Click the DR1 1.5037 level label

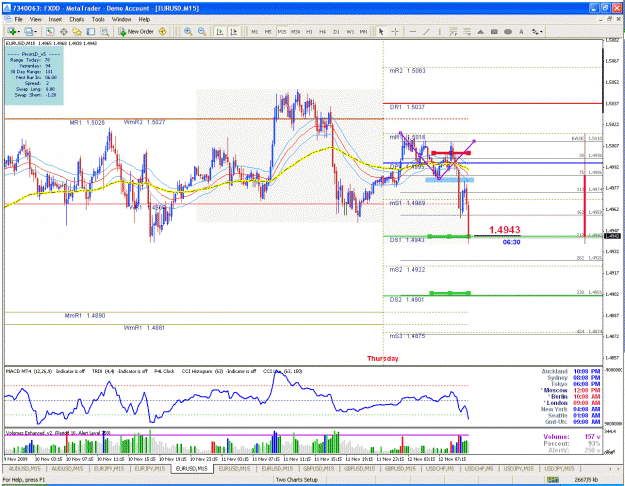coord(407,107)
